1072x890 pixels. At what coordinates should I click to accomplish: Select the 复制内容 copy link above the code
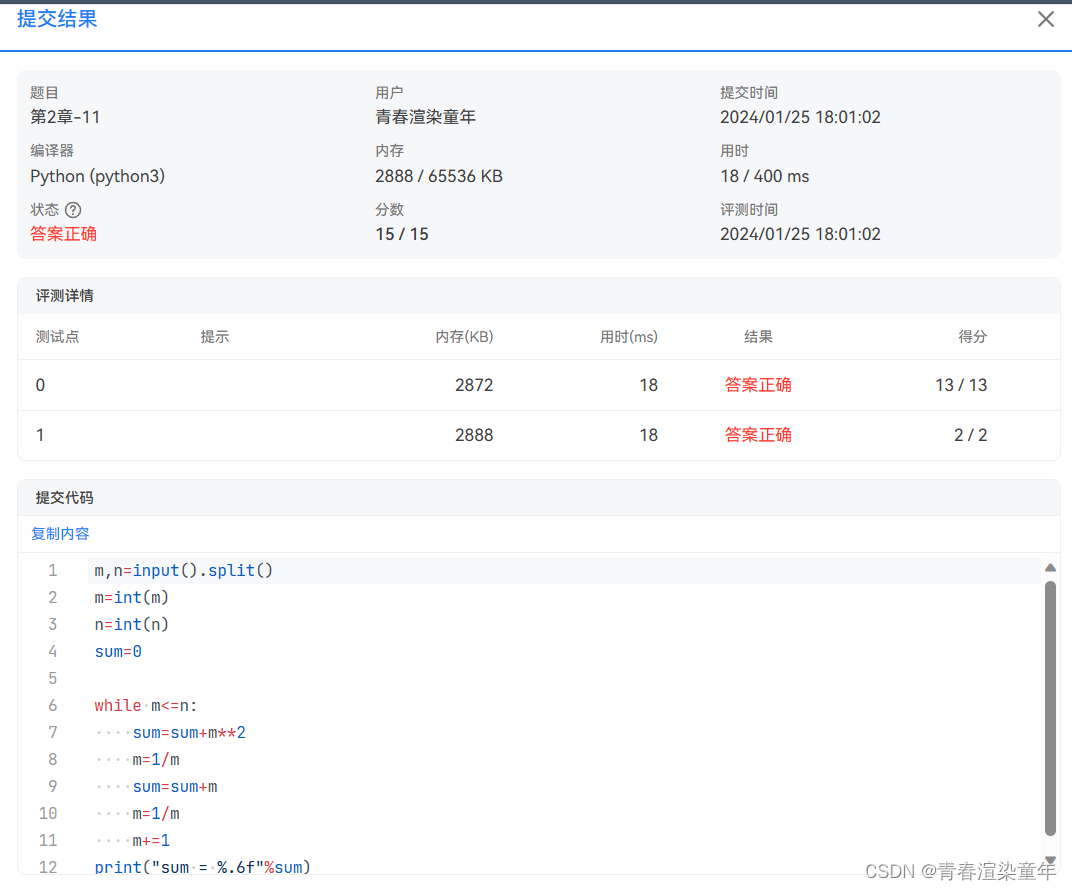pos(59,533)
